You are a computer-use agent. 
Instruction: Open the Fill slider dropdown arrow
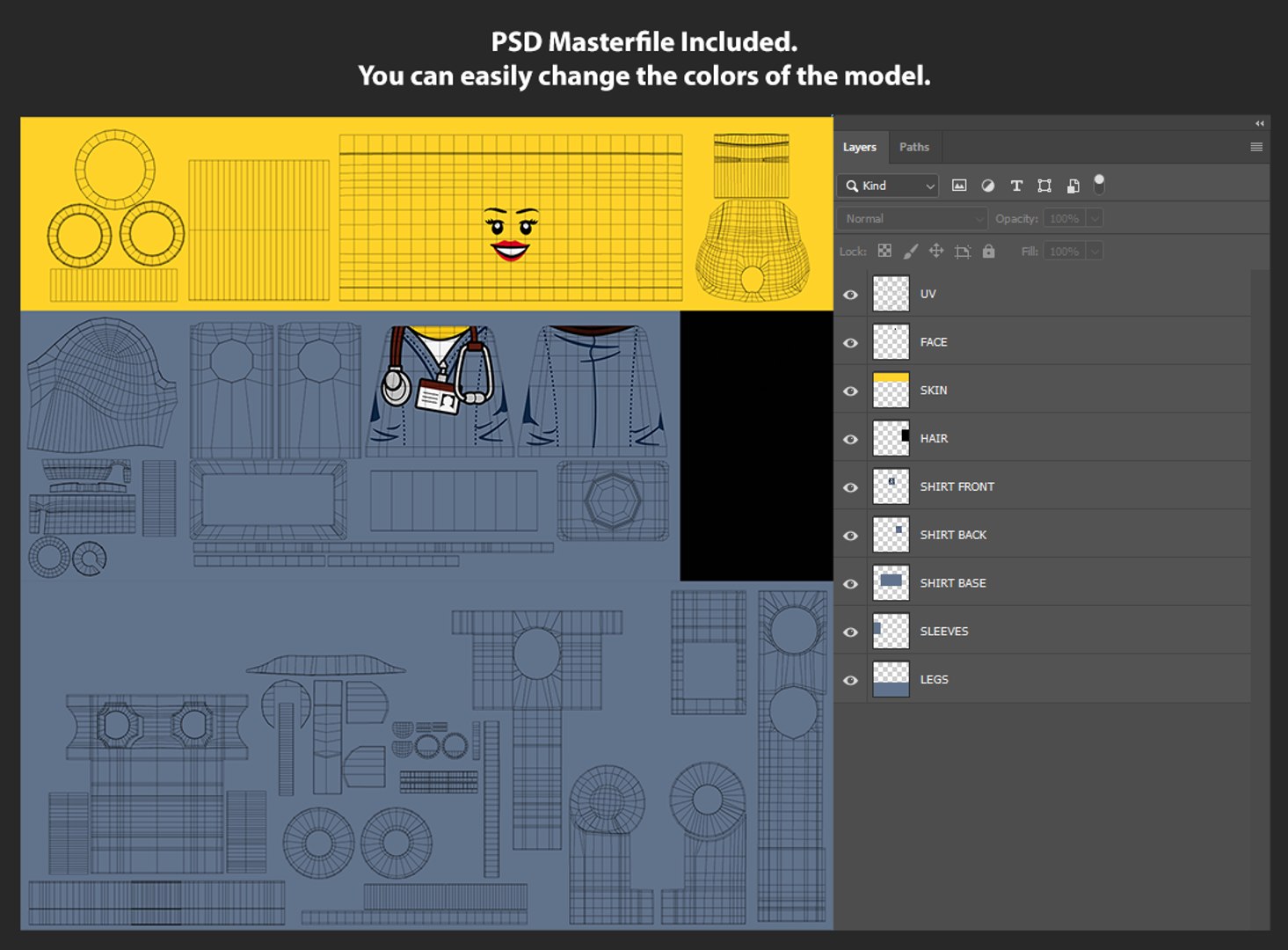click(x=1095, y=252)
